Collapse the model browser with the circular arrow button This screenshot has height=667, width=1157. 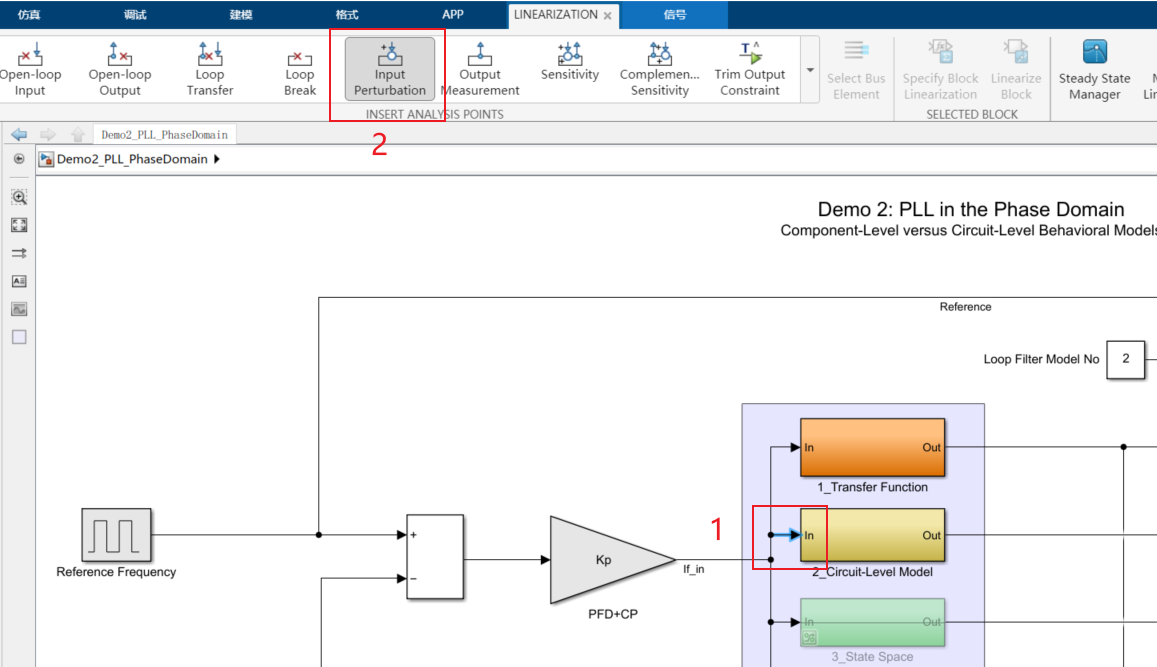(19, 158)
